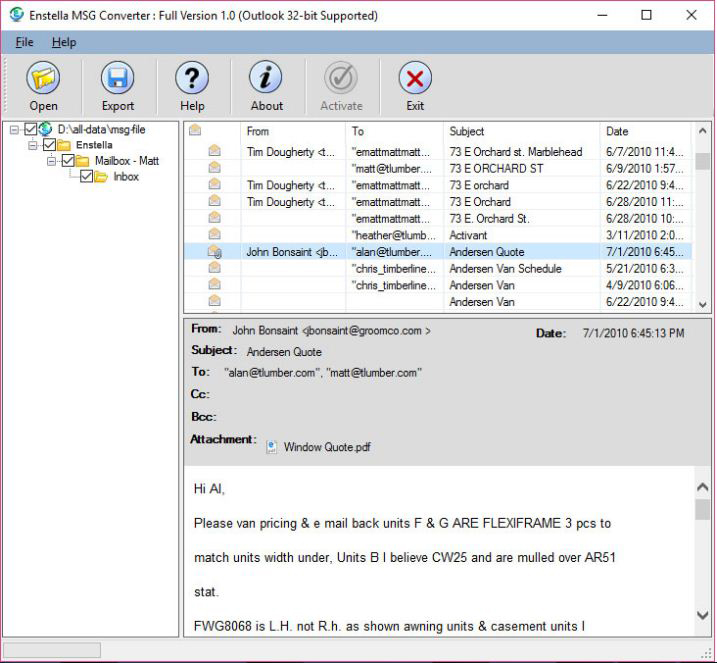Click the greyed Activate checkmark icon
The image size is (717, 663).
pyautogui.click(x=341, y=78)
